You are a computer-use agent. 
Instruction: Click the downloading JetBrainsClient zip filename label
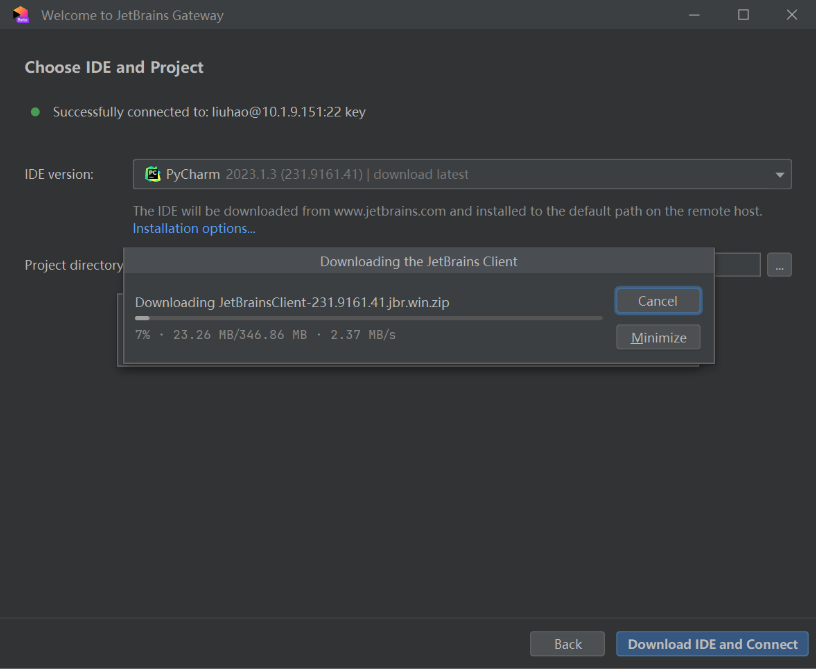click(x=299, y=302)
